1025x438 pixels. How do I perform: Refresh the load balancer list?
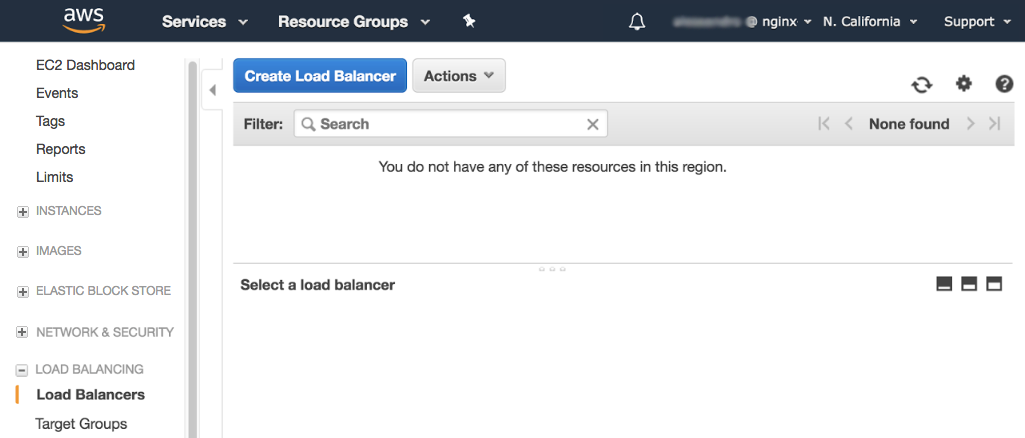921,85
